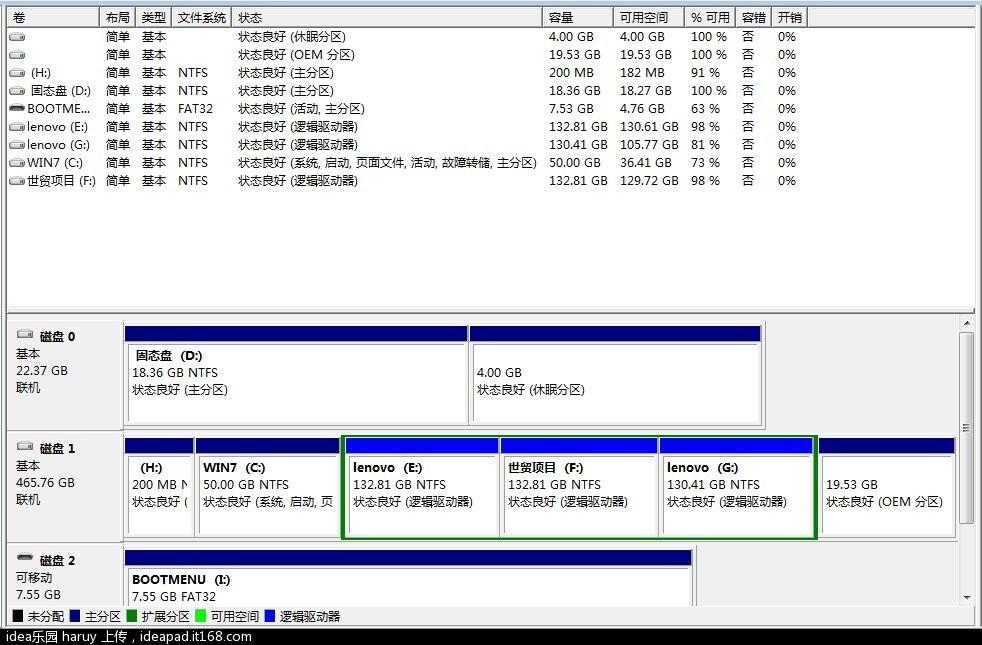The image size is (982, 645).
Task: Click the 开销 column header
Action: pyautogui.click(x=790, y=18)
